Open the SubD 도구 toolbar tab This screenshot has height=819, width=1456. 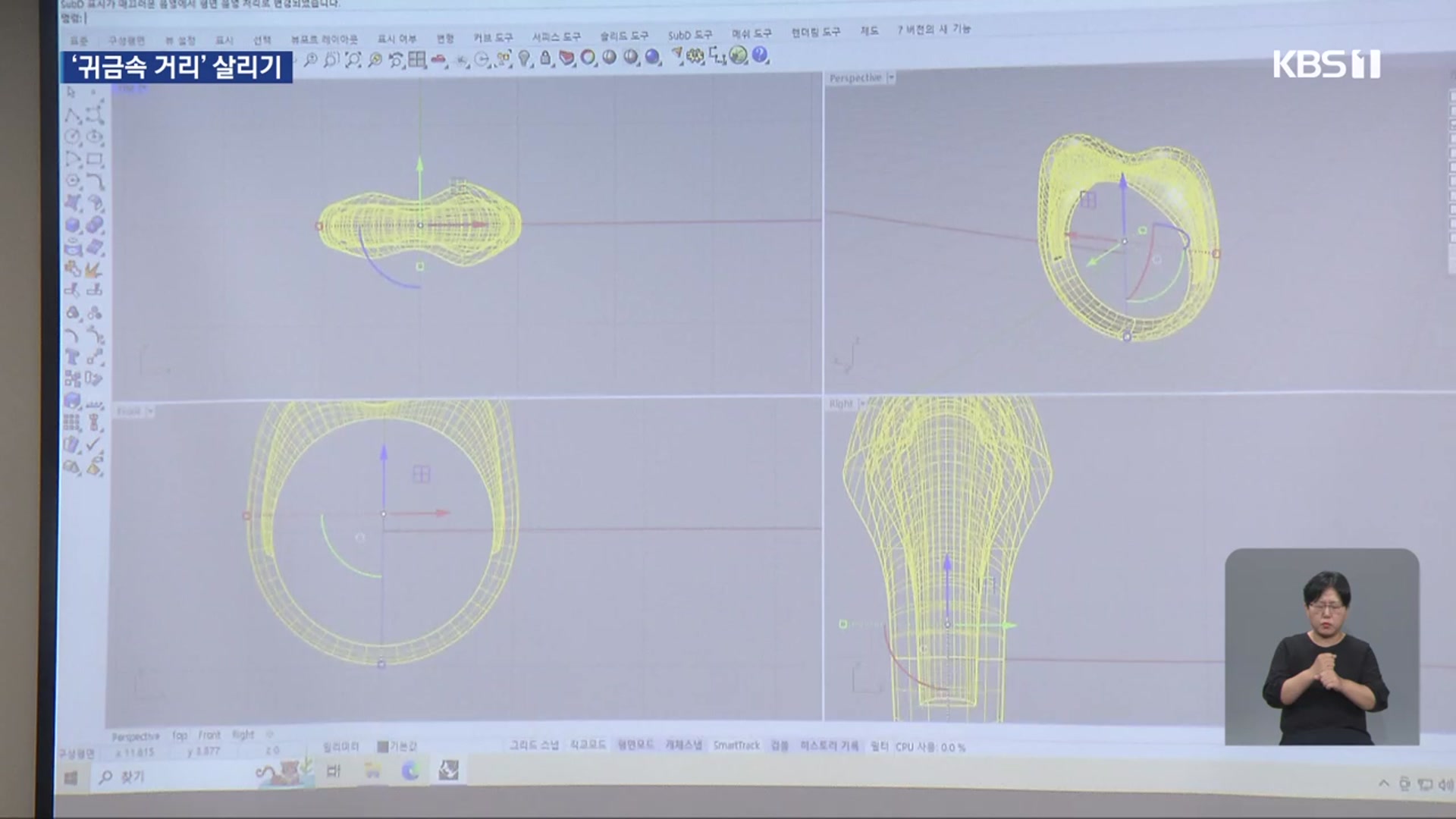tap(690, 35)
